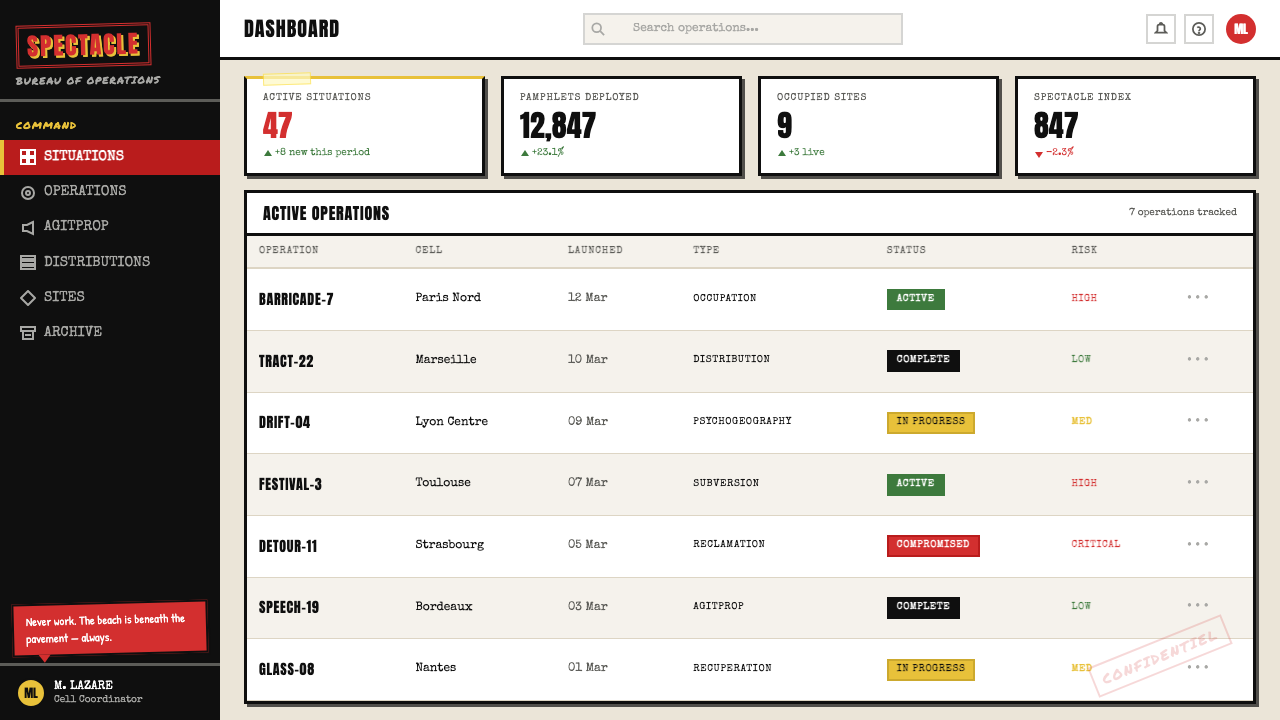Open operation TRACT-22
This screenshot has width=1280, height=720.
286,361
